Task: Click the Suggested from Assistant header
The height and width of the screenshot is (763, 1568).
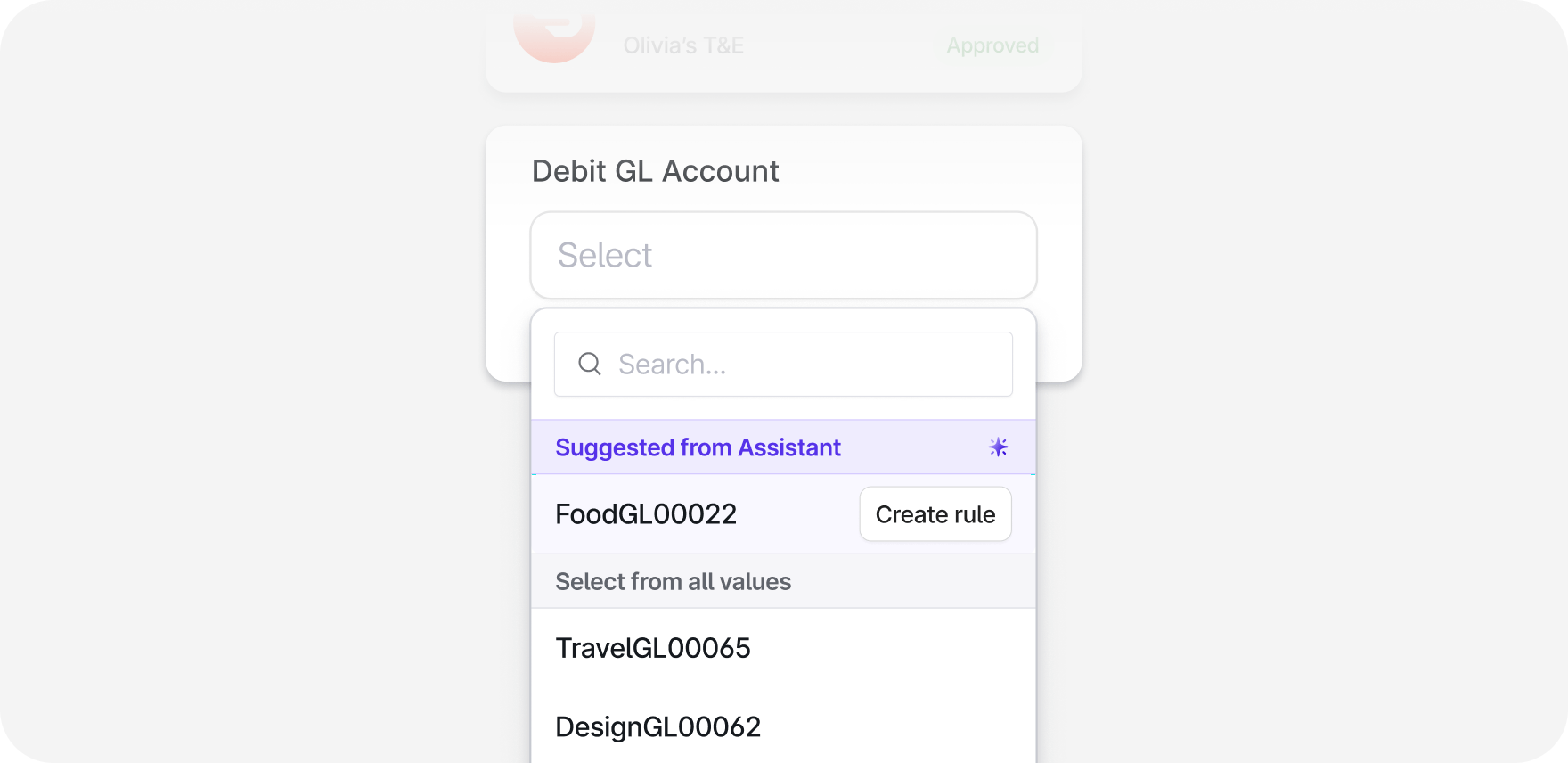Action: (x=698, y=447)
